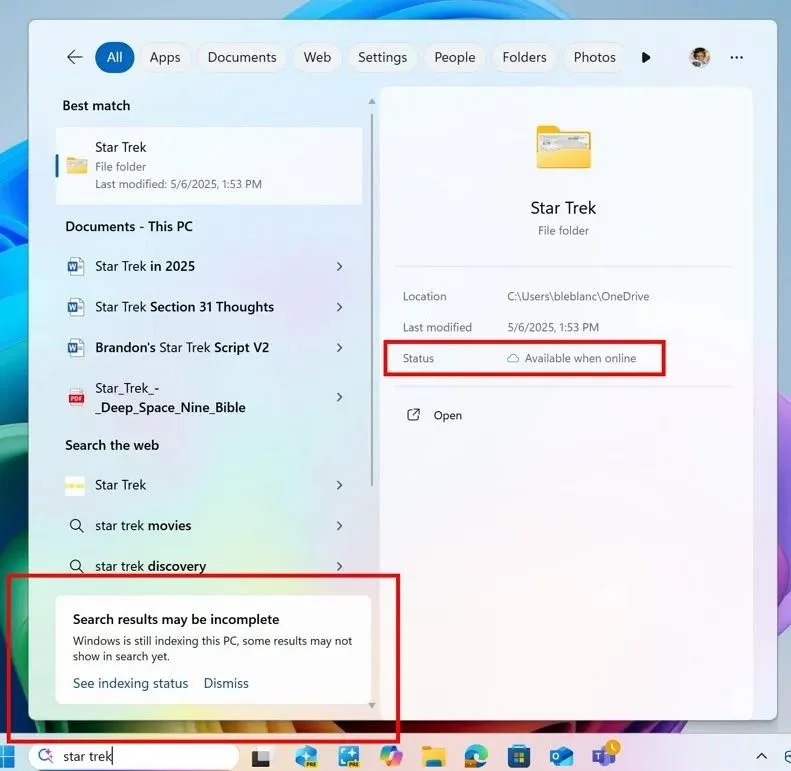The height and width of the screenshot is (771, 791).
Task: Switch to the Apps filter tab
Action: [x=165, y=58]
